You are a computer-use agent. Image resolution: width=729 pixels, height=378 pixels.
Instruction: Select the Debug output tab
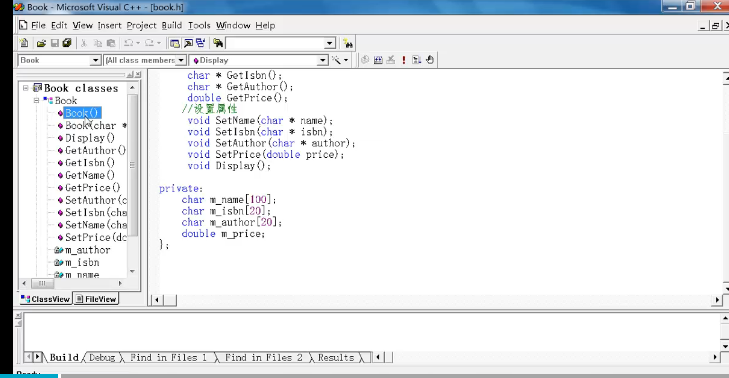coord(101,357)
